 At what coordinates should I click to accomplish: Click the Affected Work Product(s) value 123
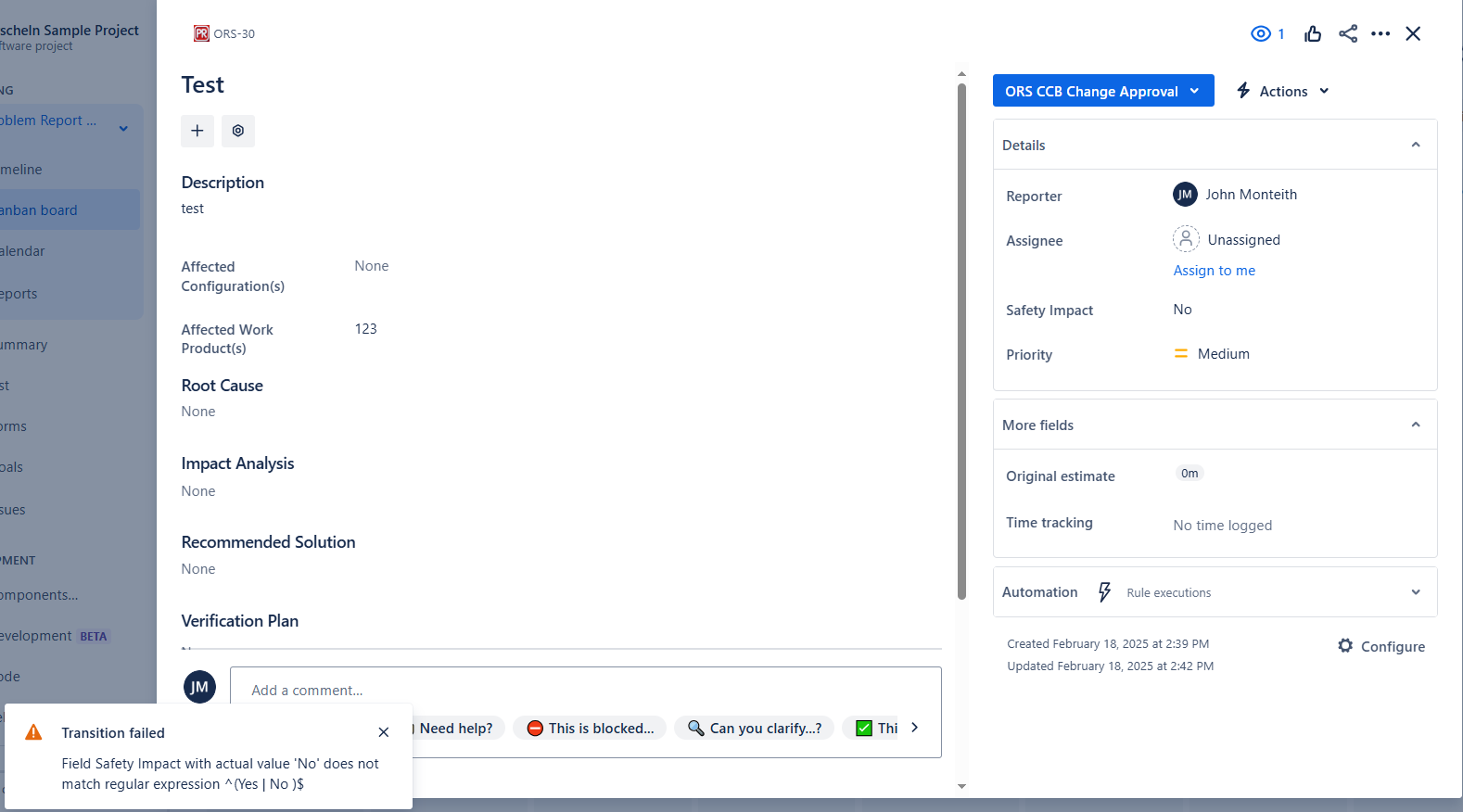pos(366,329)
